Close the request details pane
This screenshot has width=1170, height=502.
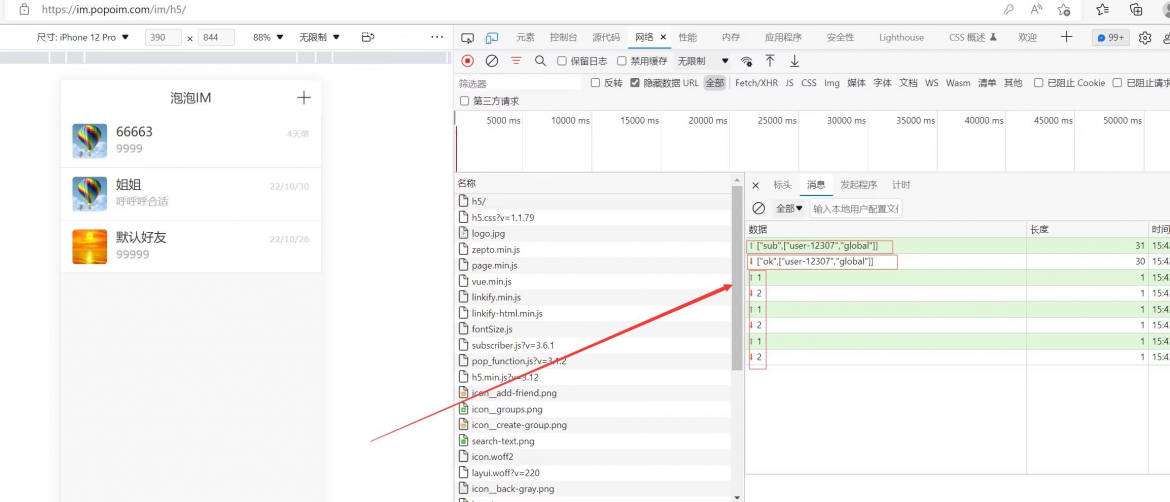point(755,185)
